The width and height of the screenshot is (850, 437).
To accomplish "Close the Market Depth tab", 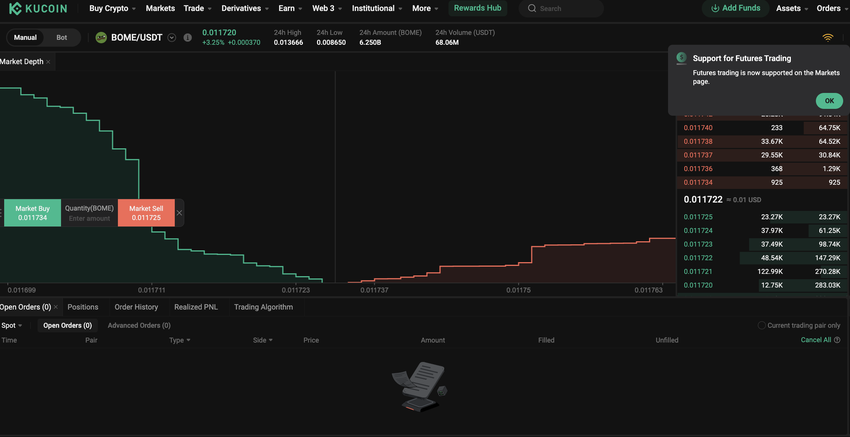I will coord(48,62).
